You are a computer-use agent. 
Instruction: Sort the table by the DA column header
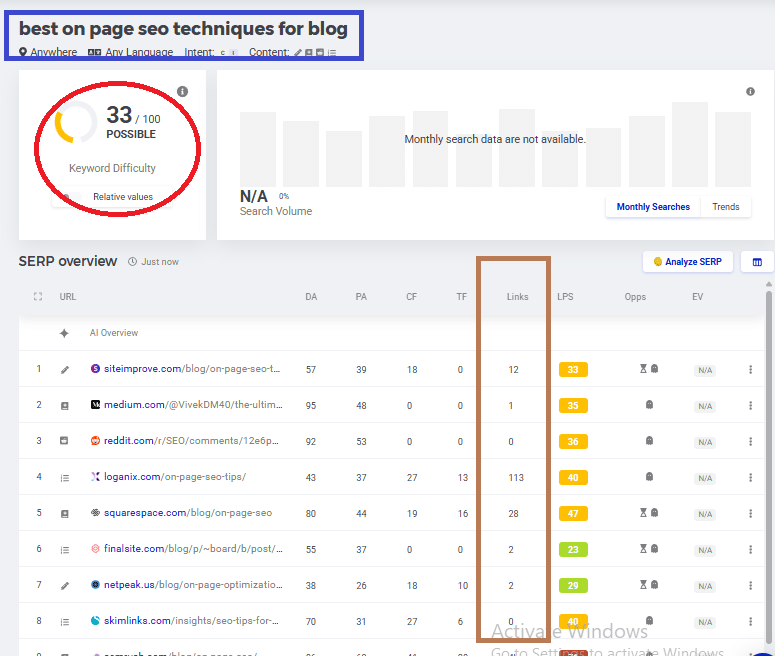point(311,297)
